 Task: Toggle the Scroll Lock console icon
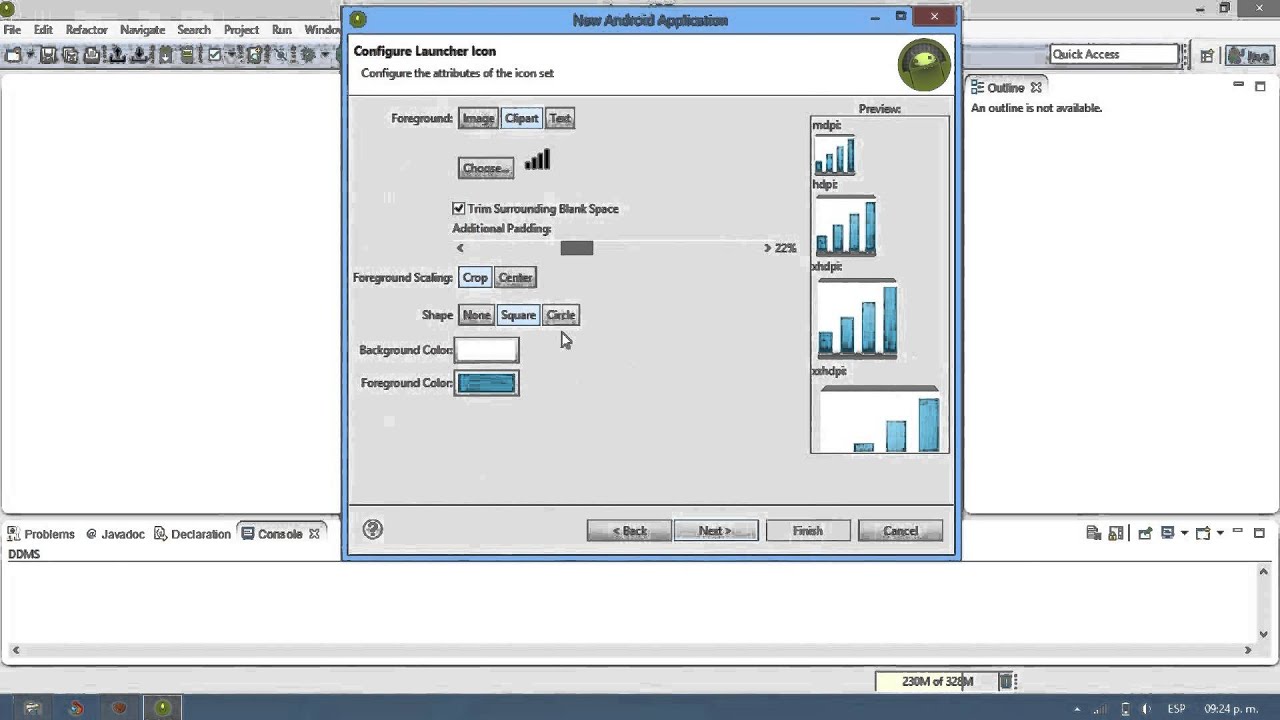coord(1116,533)
